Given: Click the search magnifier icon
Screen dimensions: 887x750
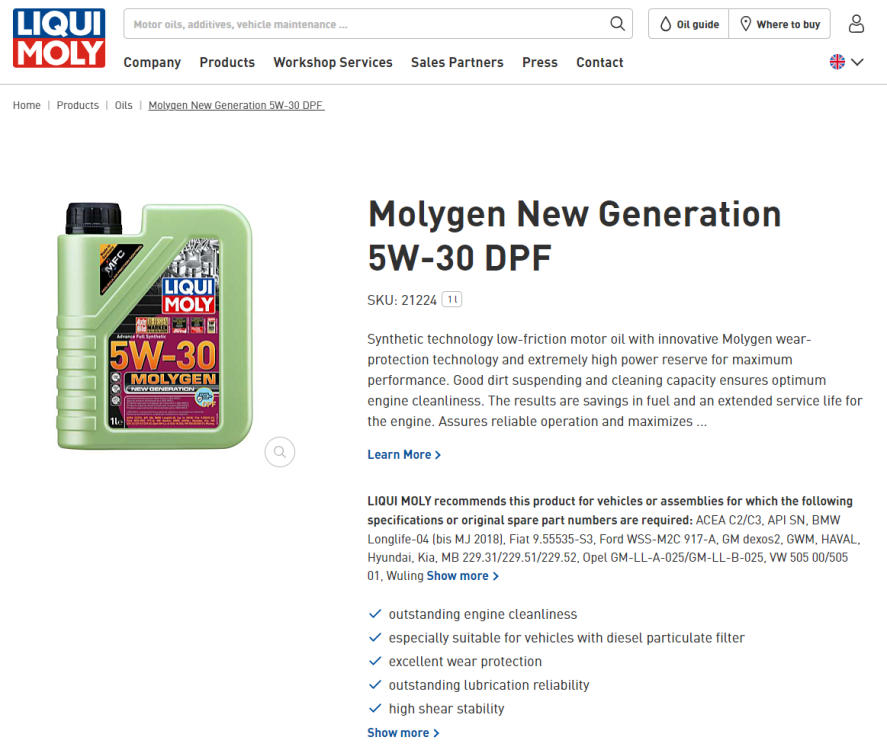Looking at the screenshot, I should 617,24.
